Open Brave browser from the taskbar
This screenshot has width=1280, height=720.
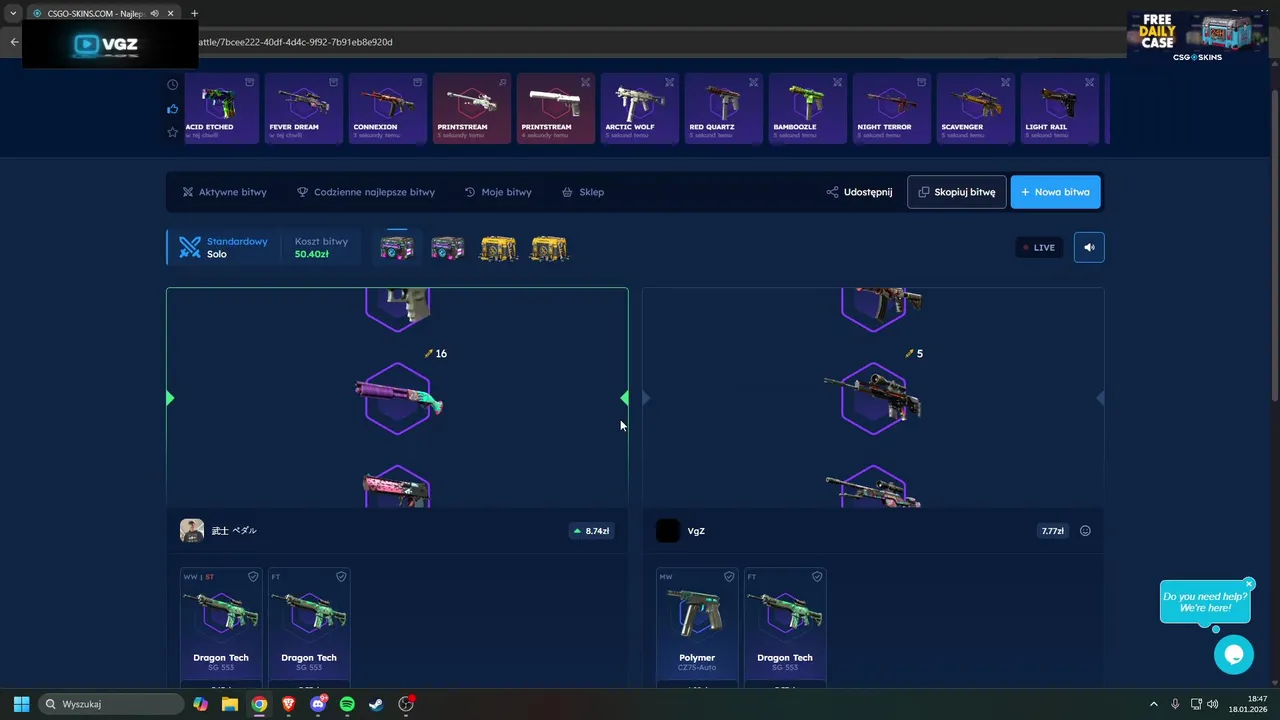[289, 704]
